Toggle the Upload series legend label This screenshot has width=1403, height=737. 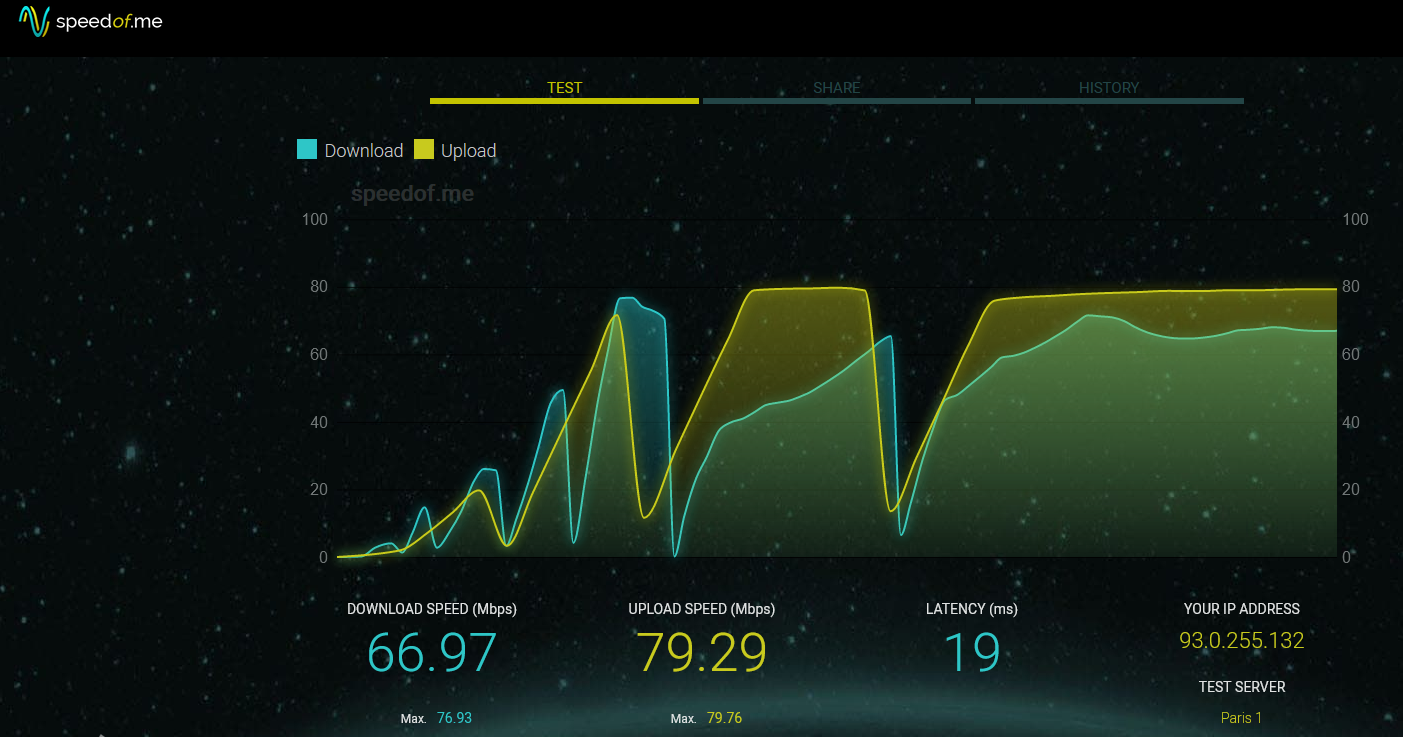point(468,151)
